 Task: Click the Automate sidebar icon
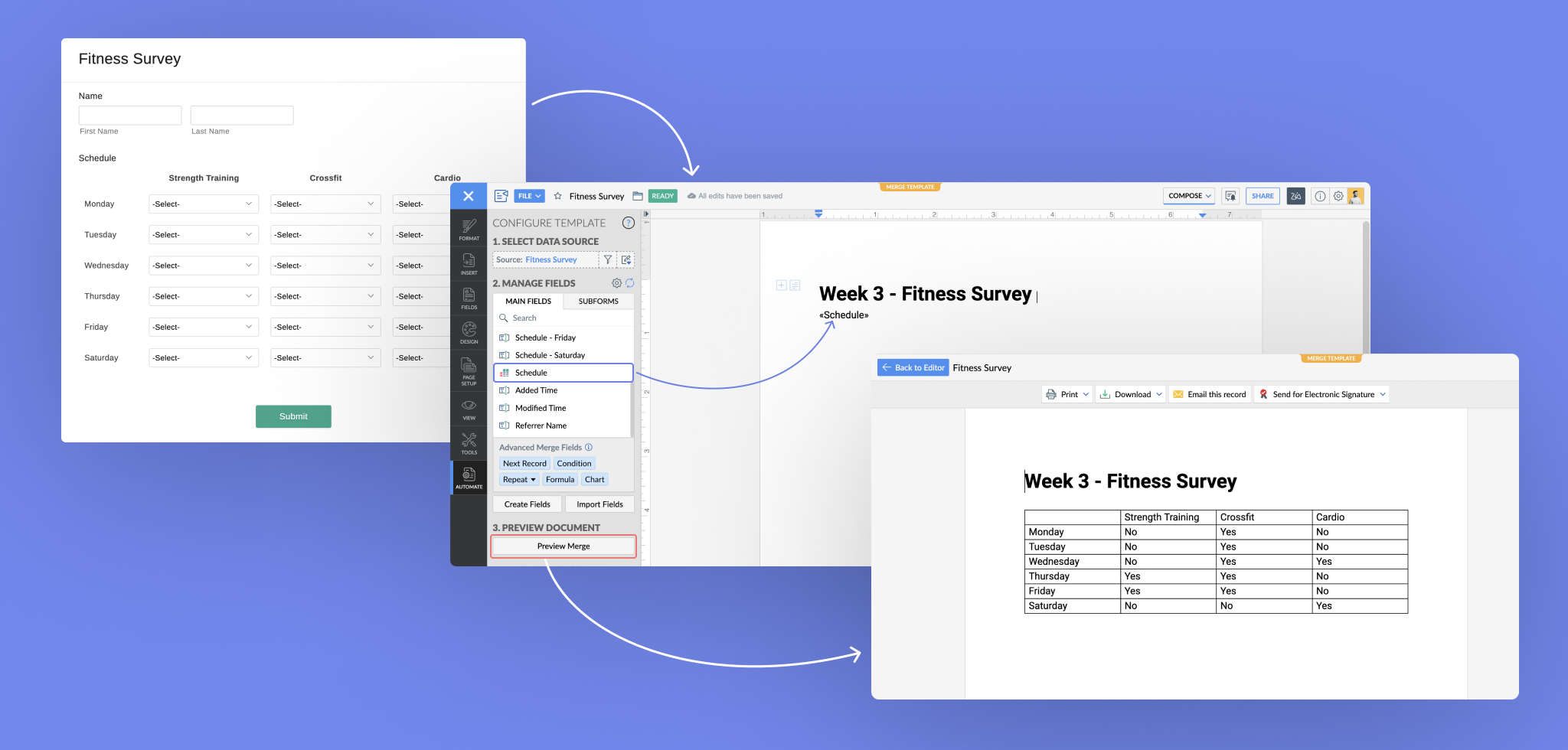[x=469, y=478]
